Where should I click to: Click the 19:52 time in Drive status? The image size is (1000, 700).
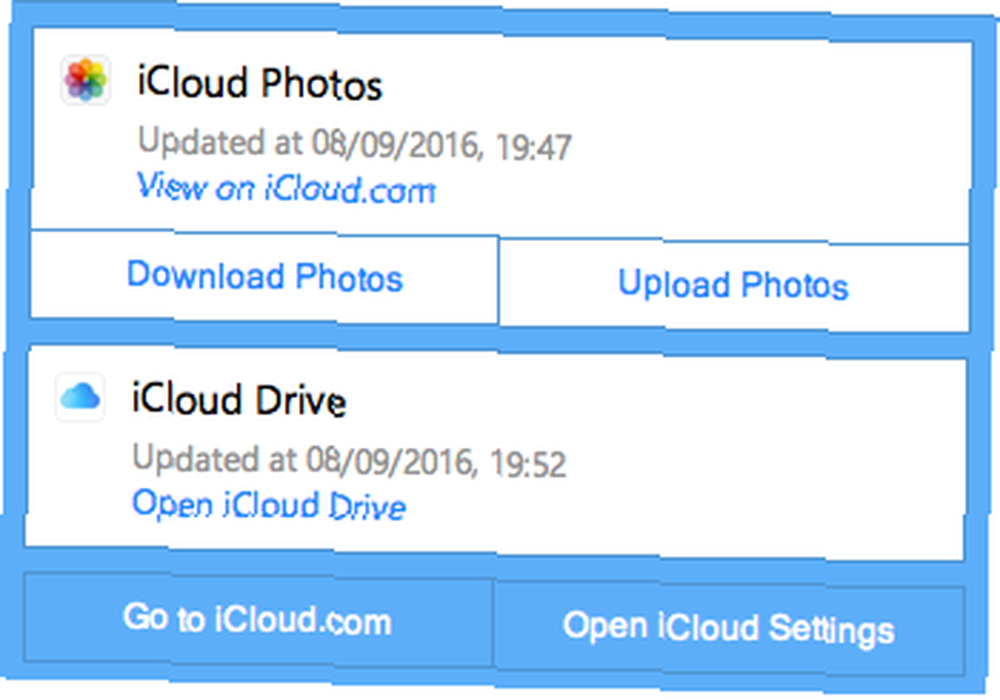tap(528, 464)
